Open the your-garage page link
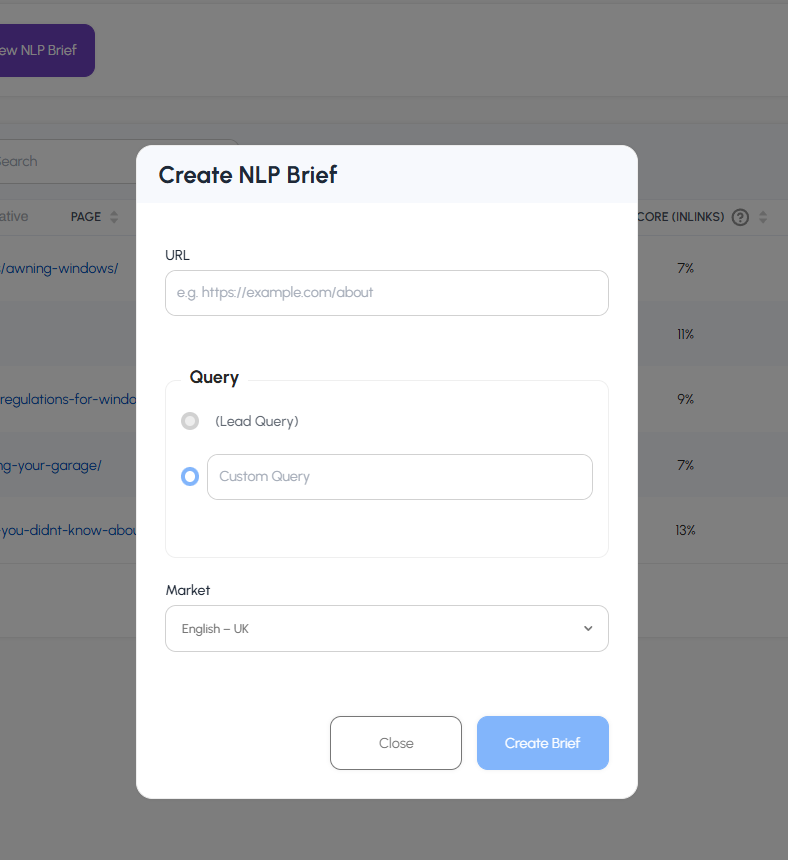Viewport: 788px width, 860px height. (50, 465)
